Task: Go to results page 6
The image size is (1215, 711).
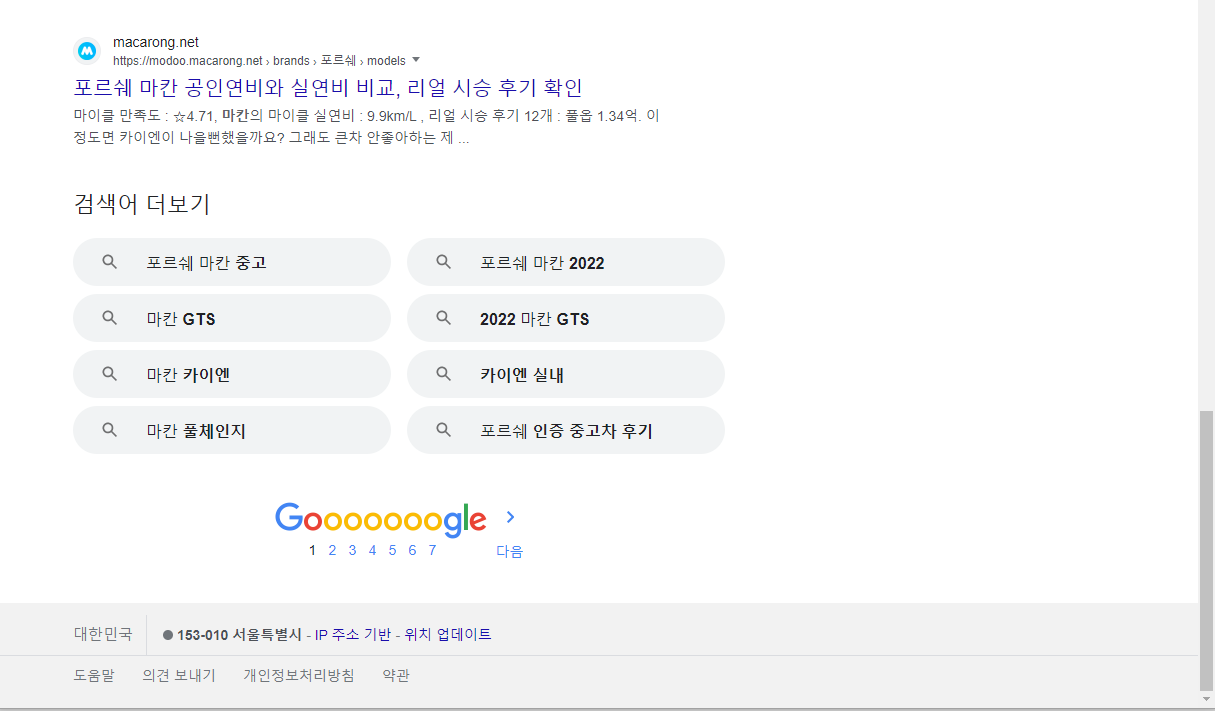Action: [412, 550]
